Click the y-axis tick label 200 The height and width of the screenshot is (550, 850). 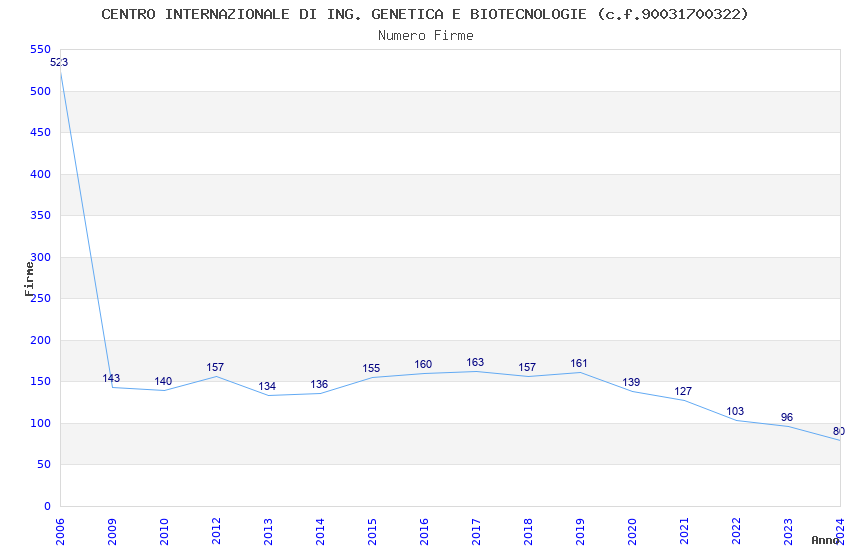(41, 340)
